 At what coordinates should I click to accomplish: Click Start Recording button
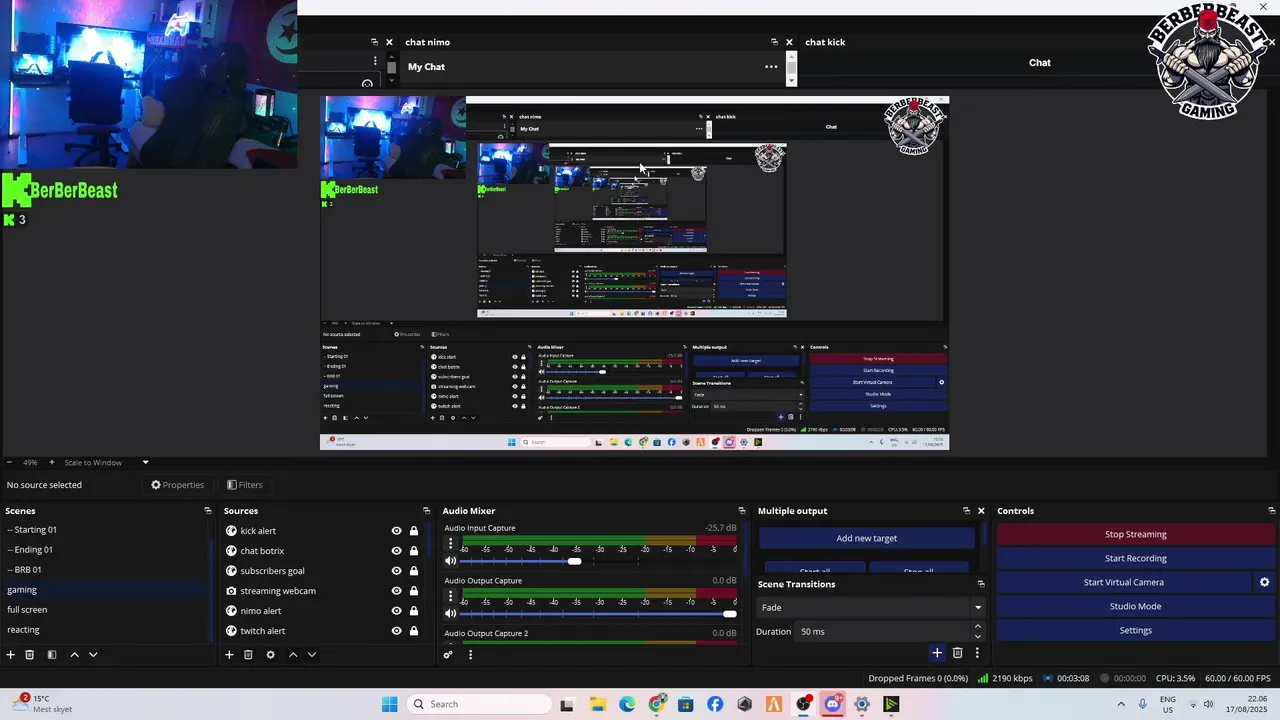(x=1135, y=558)
